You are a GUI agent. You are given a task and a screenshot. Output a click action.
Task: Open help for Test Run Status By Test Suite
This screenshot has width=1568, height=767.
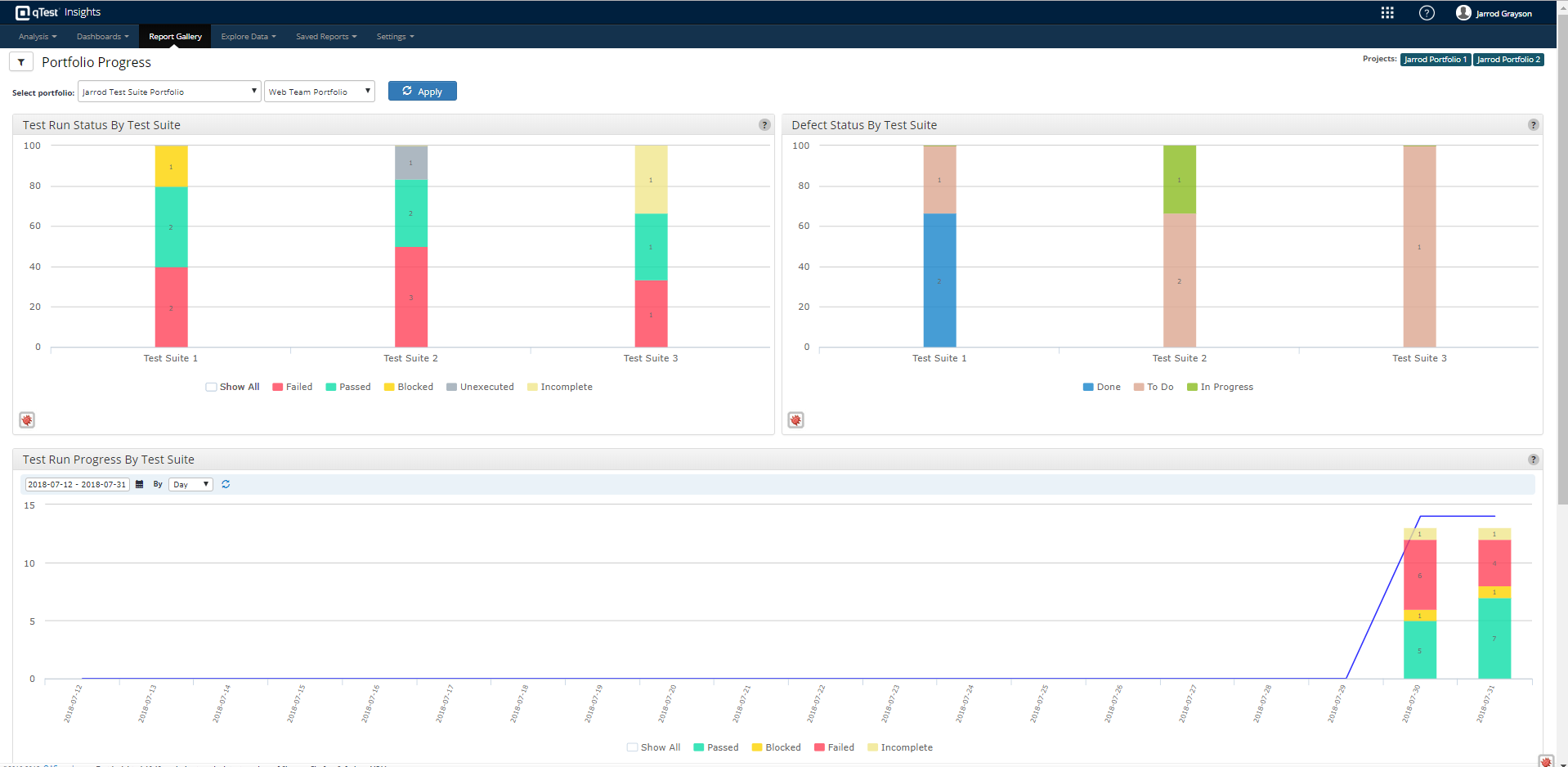point(764,125)
